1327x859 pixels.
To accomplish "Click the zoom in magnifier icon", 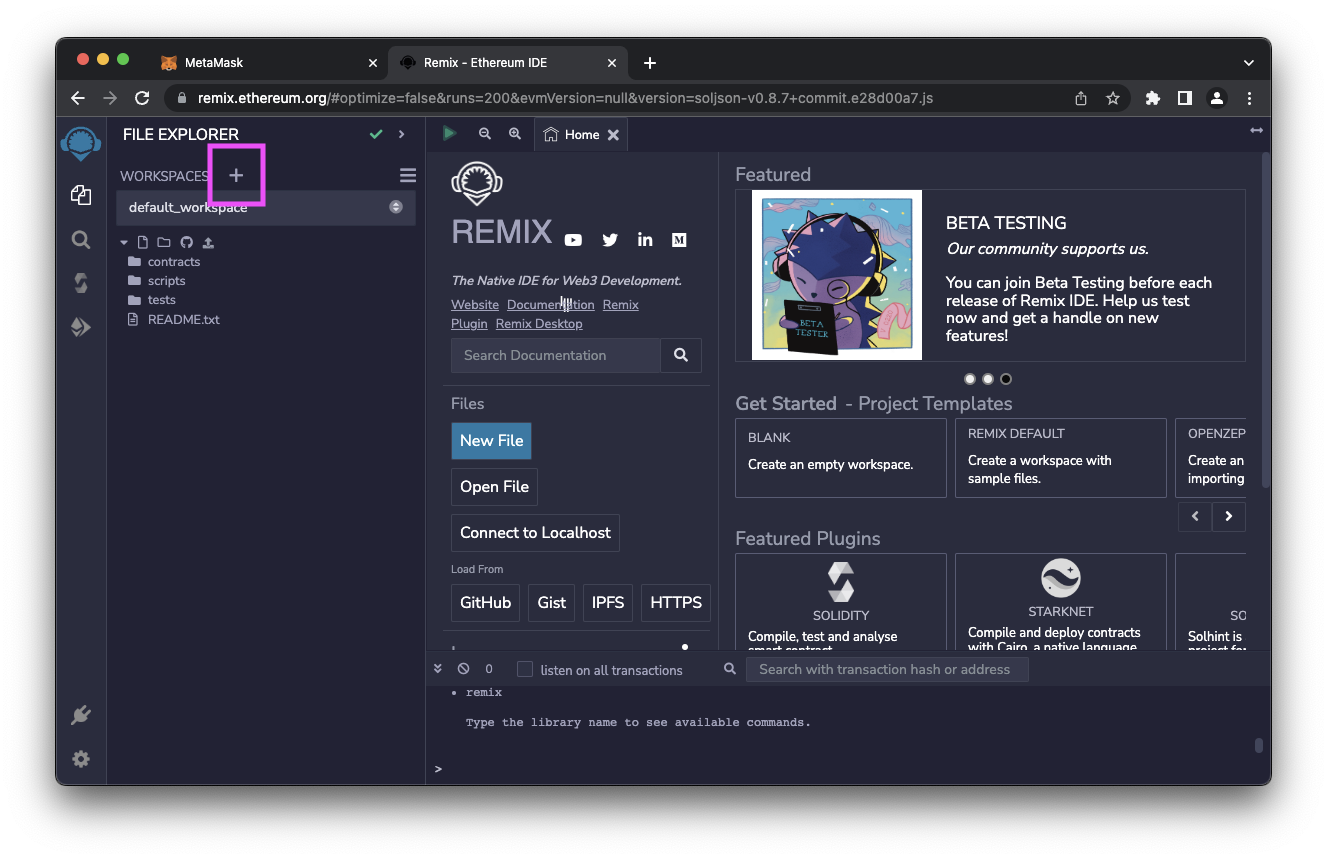I will tap(515, 133).
